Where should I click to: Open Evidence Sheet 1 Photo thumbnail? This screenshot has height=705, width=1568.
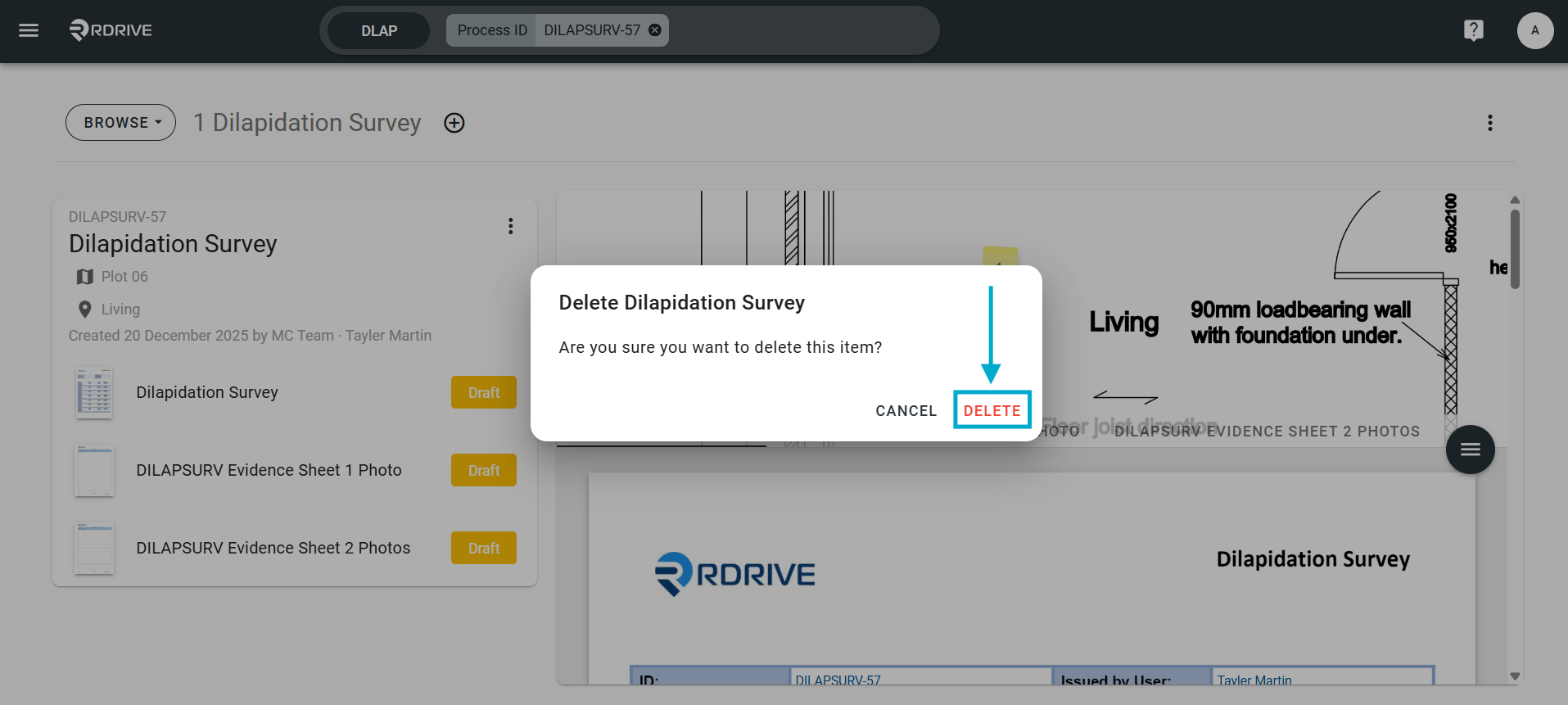pos(94,471)
